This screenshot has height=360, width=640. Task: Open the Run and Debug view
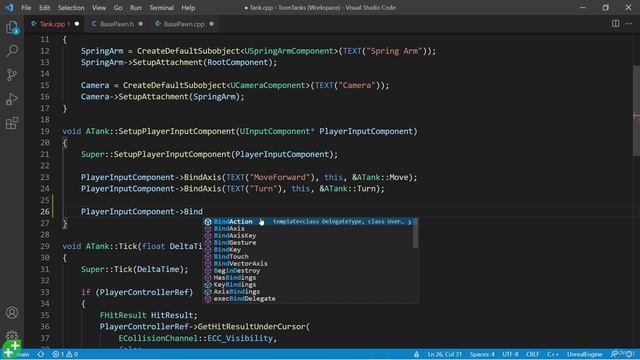pyautogui.click(x=12, y=99)
